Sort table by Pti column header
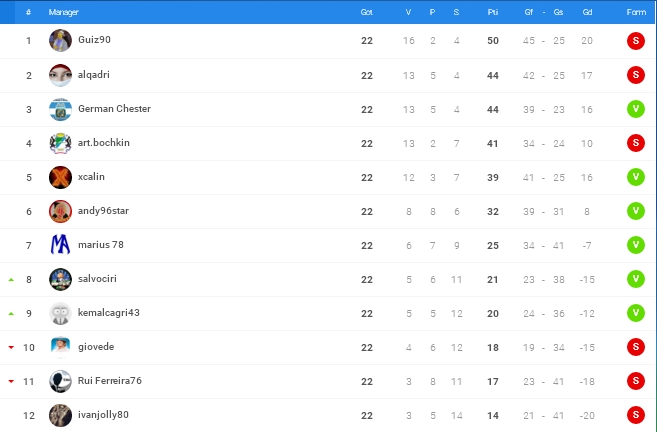Image resolution: width=657 pixels, height=432 pixels. coord(492,12)
